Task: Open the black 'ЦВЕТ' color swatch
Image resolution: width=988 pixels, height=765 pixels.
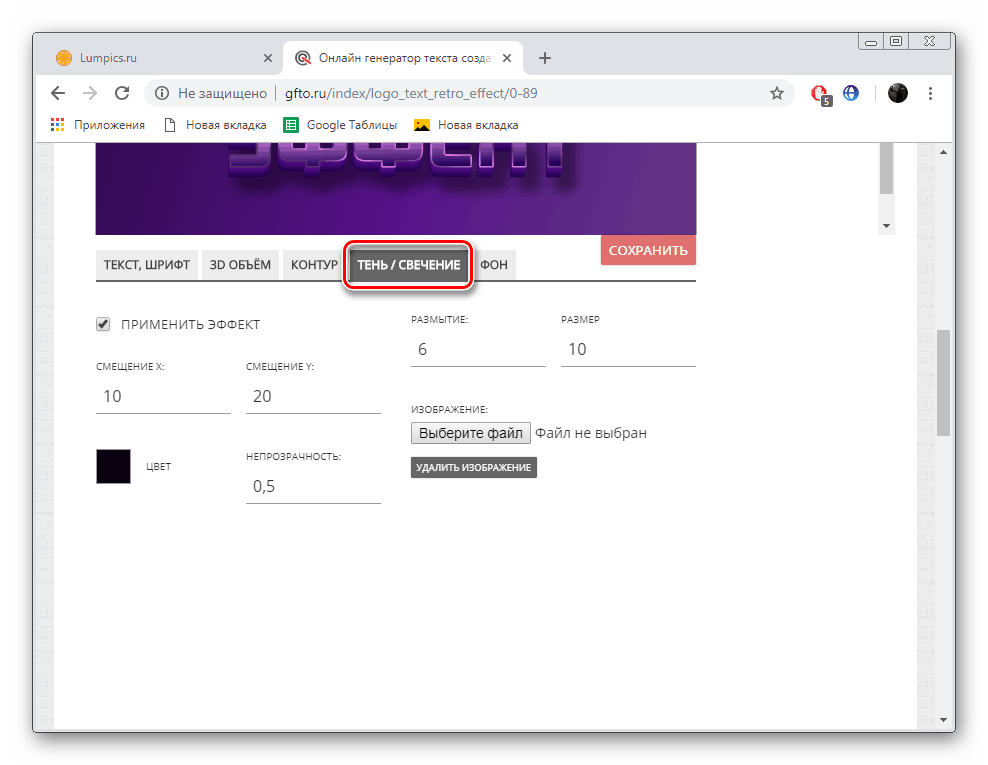Action: pyautogui.click(x=113, y=466)
